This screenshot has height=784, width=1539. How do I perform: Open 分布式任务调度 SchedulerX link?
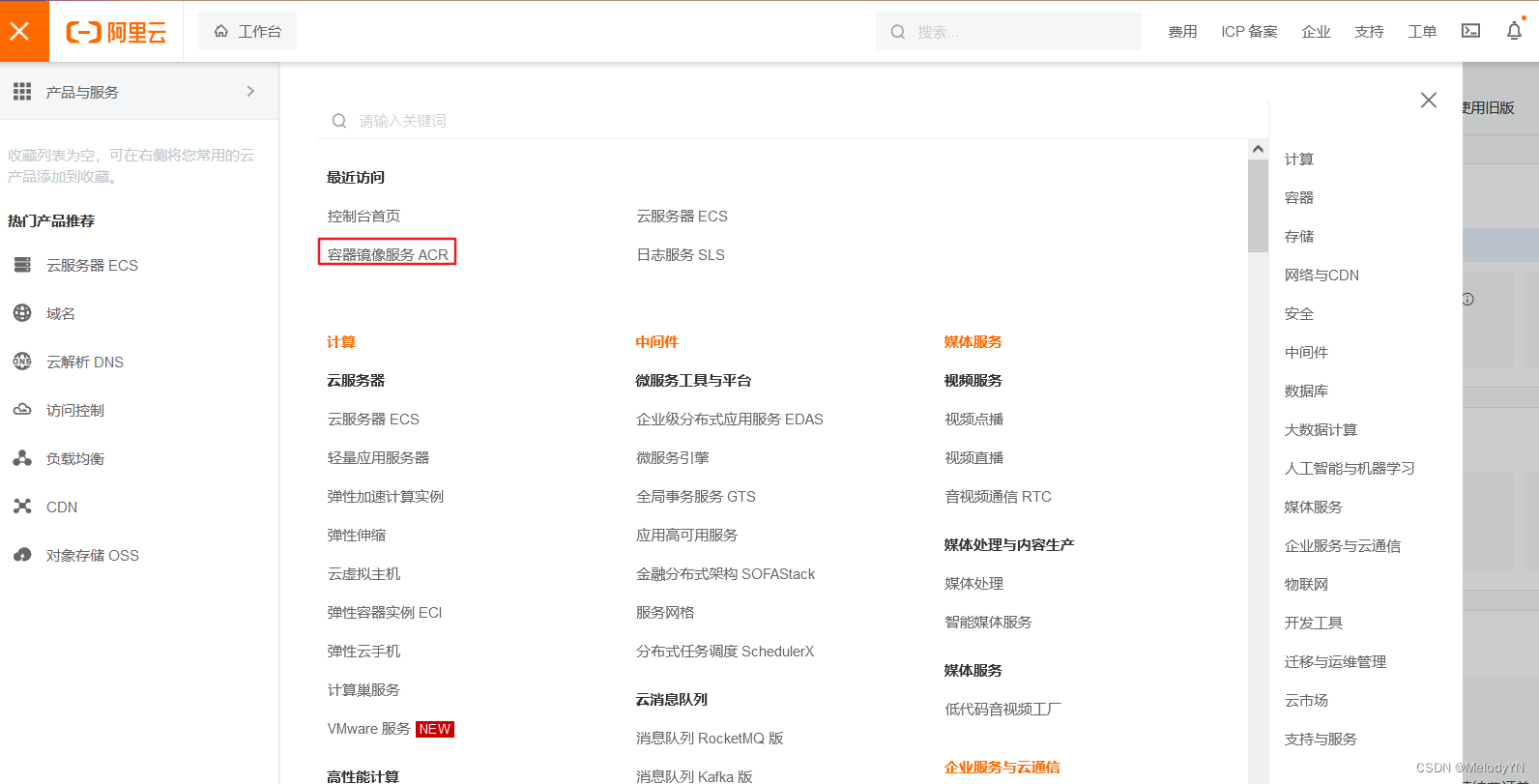pyautogui.click(x=725, y=651)
